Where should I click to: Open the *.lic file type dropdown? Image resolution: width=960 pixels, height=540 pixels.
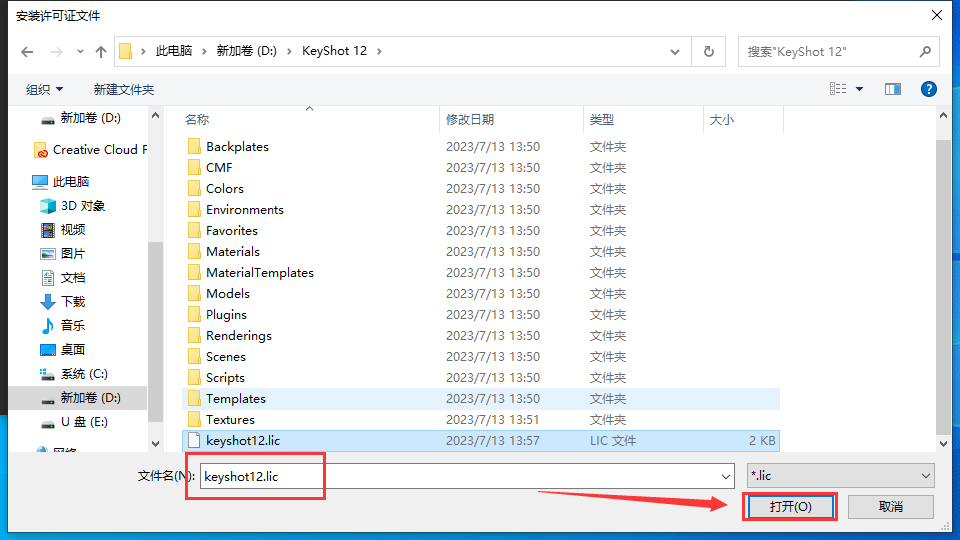pos(841,476)
